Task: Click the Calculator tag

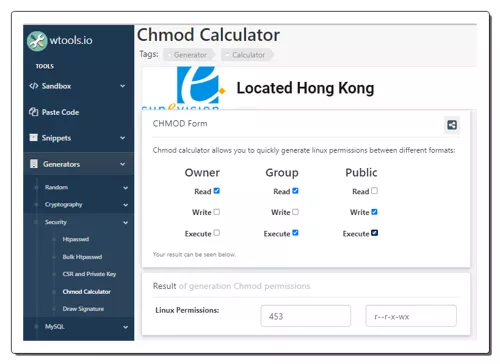Action: tap(247, 55)
